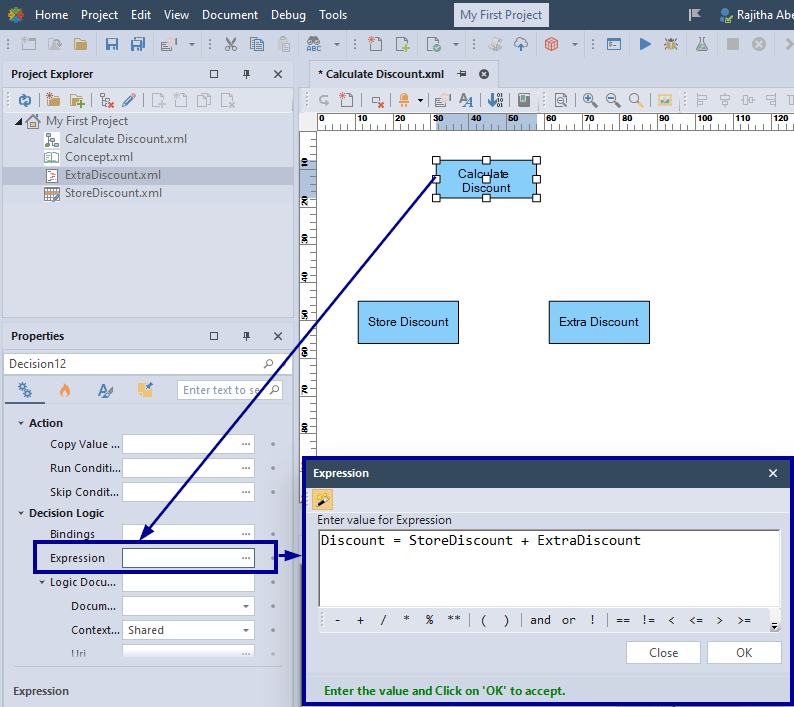The height and width of the screenshot is (707, 794).
Task: Open the Tools menu
Action: 333,15
